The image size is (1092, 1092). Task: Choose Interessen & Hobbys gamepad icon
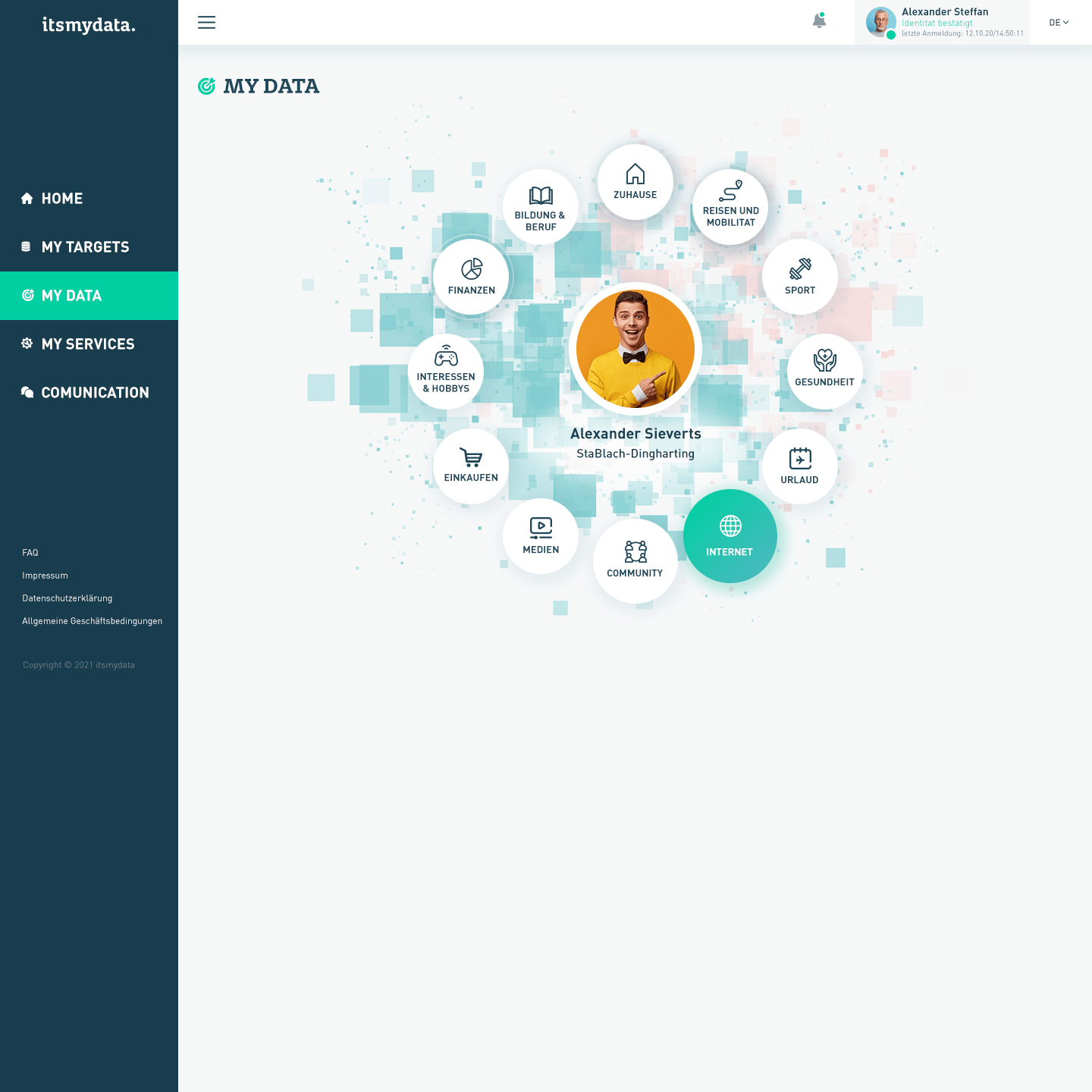(x=446, y=371)
